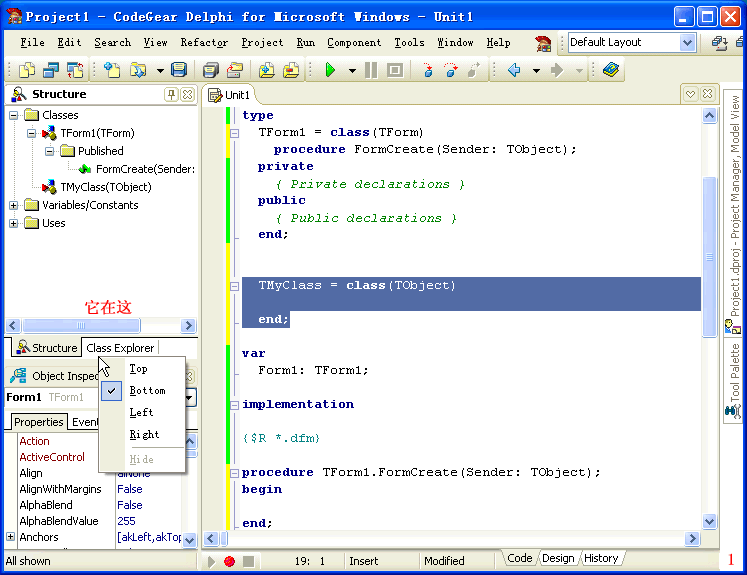Collapse the TForm1(TForm) tree node
This screenshot has height=575, width=747.
(x=31, y=133)
